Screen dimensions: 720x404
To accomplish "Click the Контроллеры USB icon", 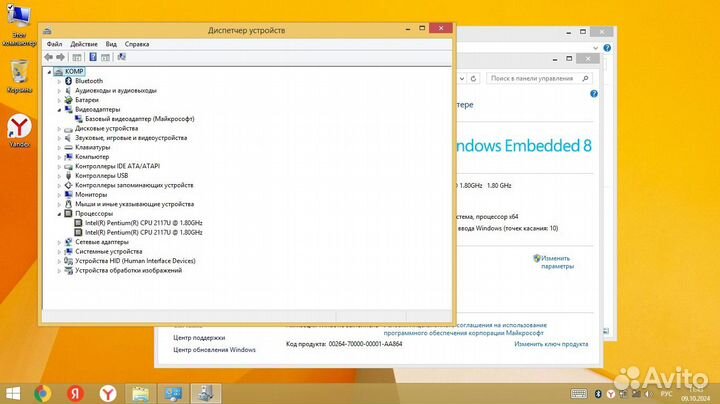I will [68, 176].
